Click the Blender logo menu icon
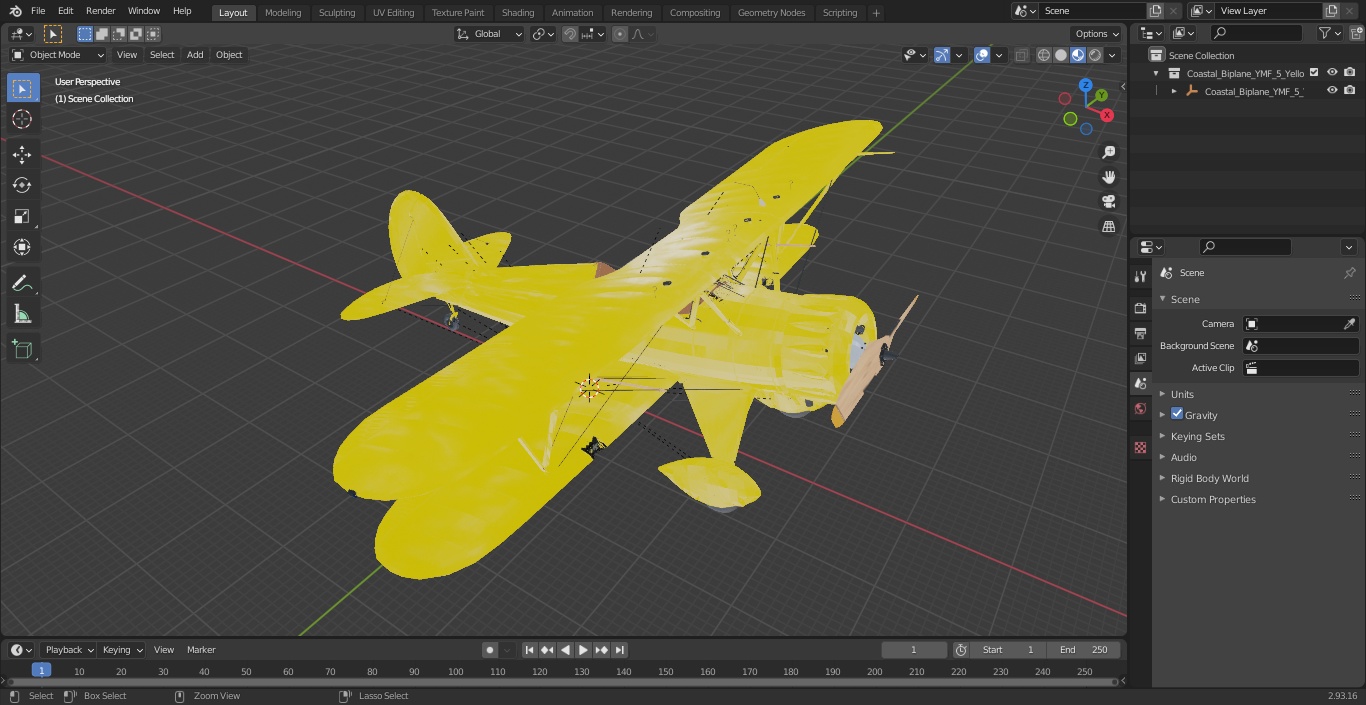 coord(15,11)
